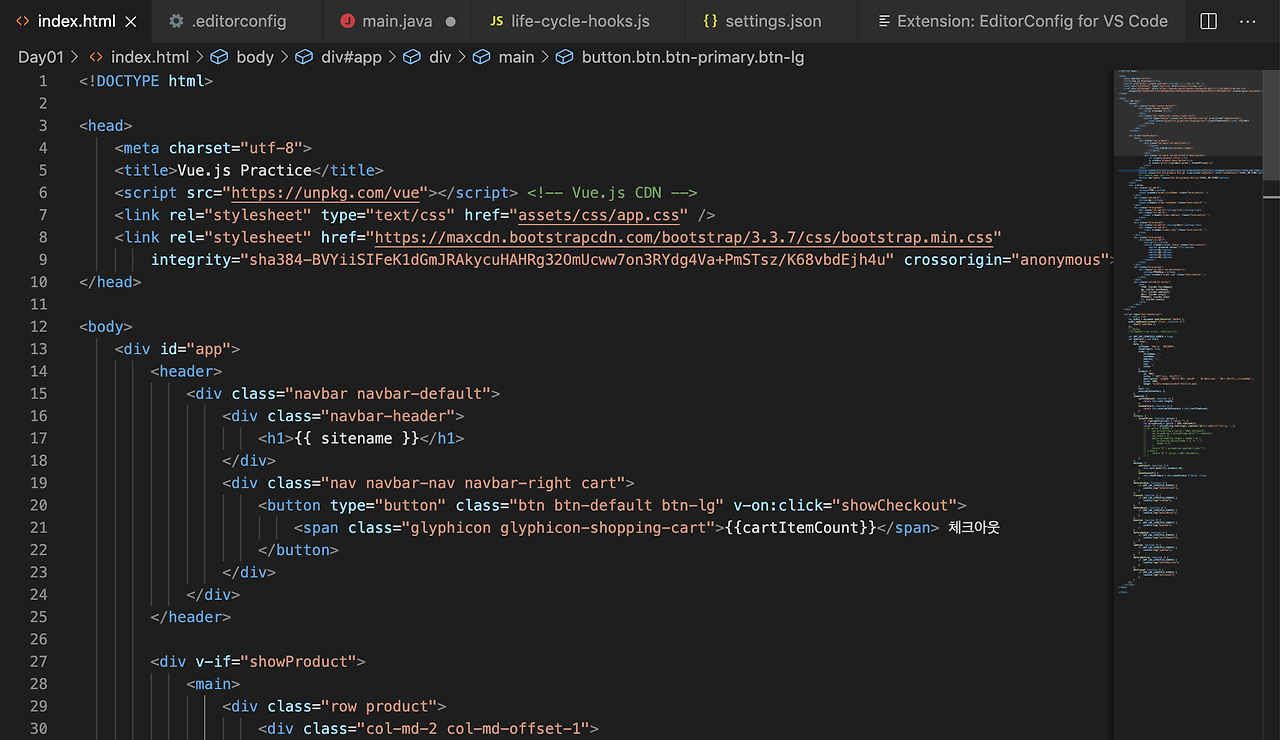
Task: Select Day01 in the breadcrumb
Action: (x=41, y=57)
